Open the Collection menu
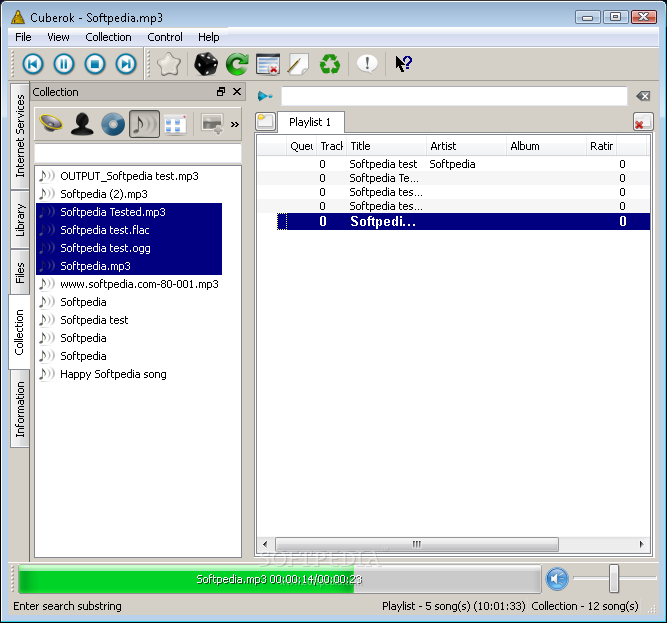 point(108,37)
